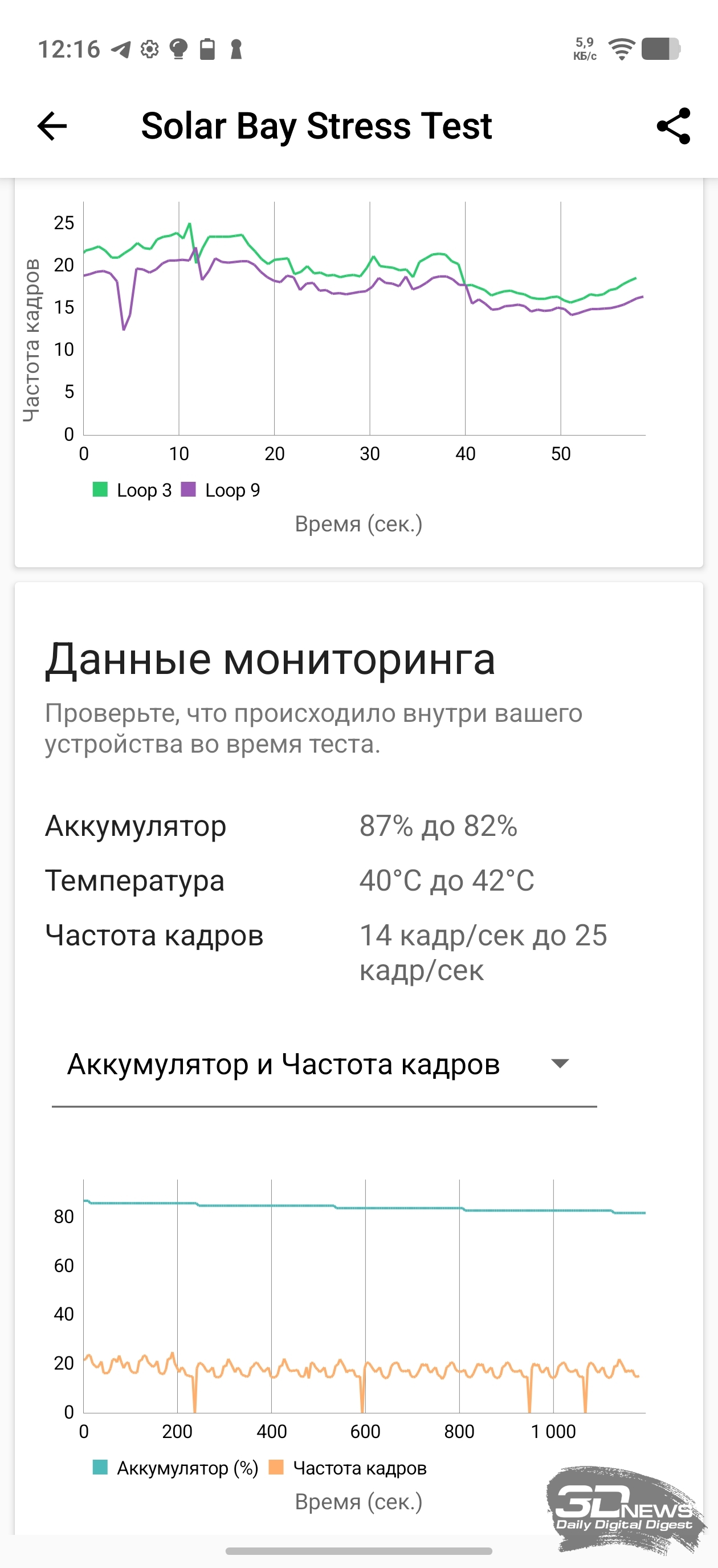Tap the purple Loop 9 color swatch
This screenshot has width=718, height=1568.
pos(189,489)
